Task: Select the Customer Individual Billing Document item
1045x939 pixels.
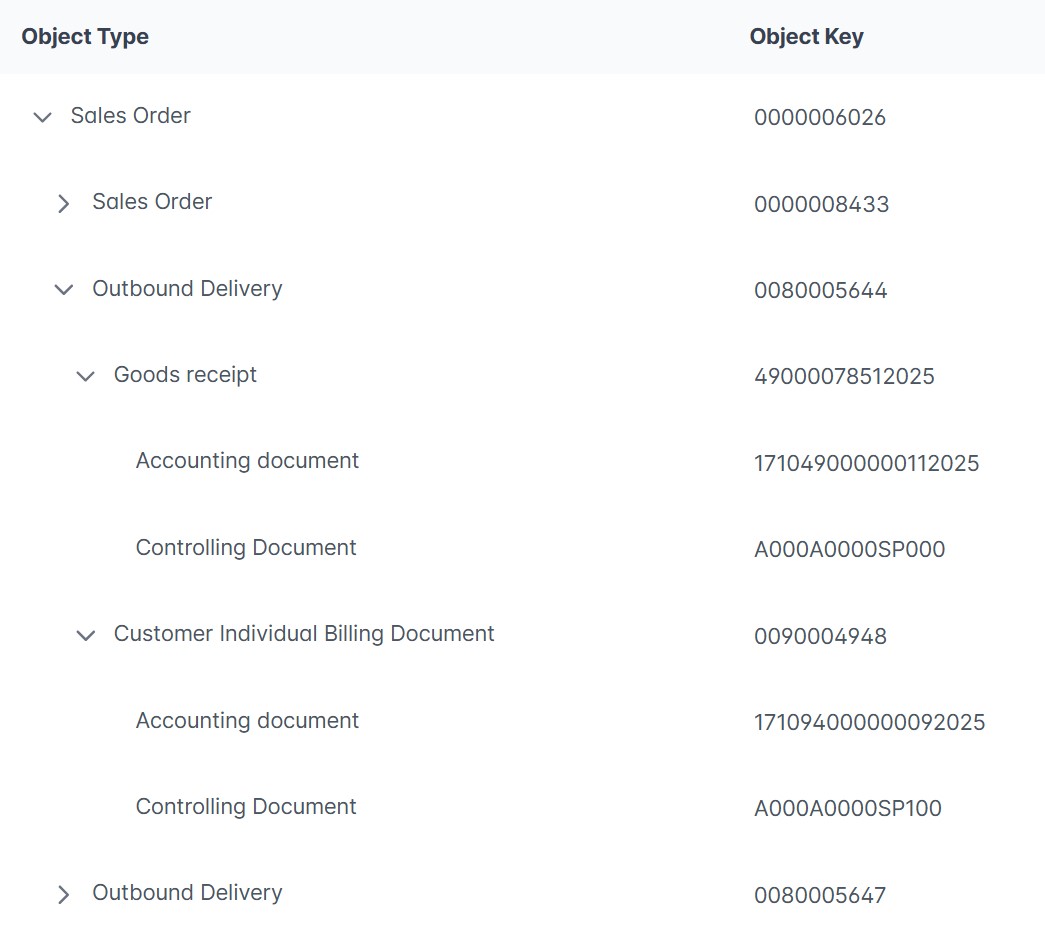Action: (x=304, y=634)
